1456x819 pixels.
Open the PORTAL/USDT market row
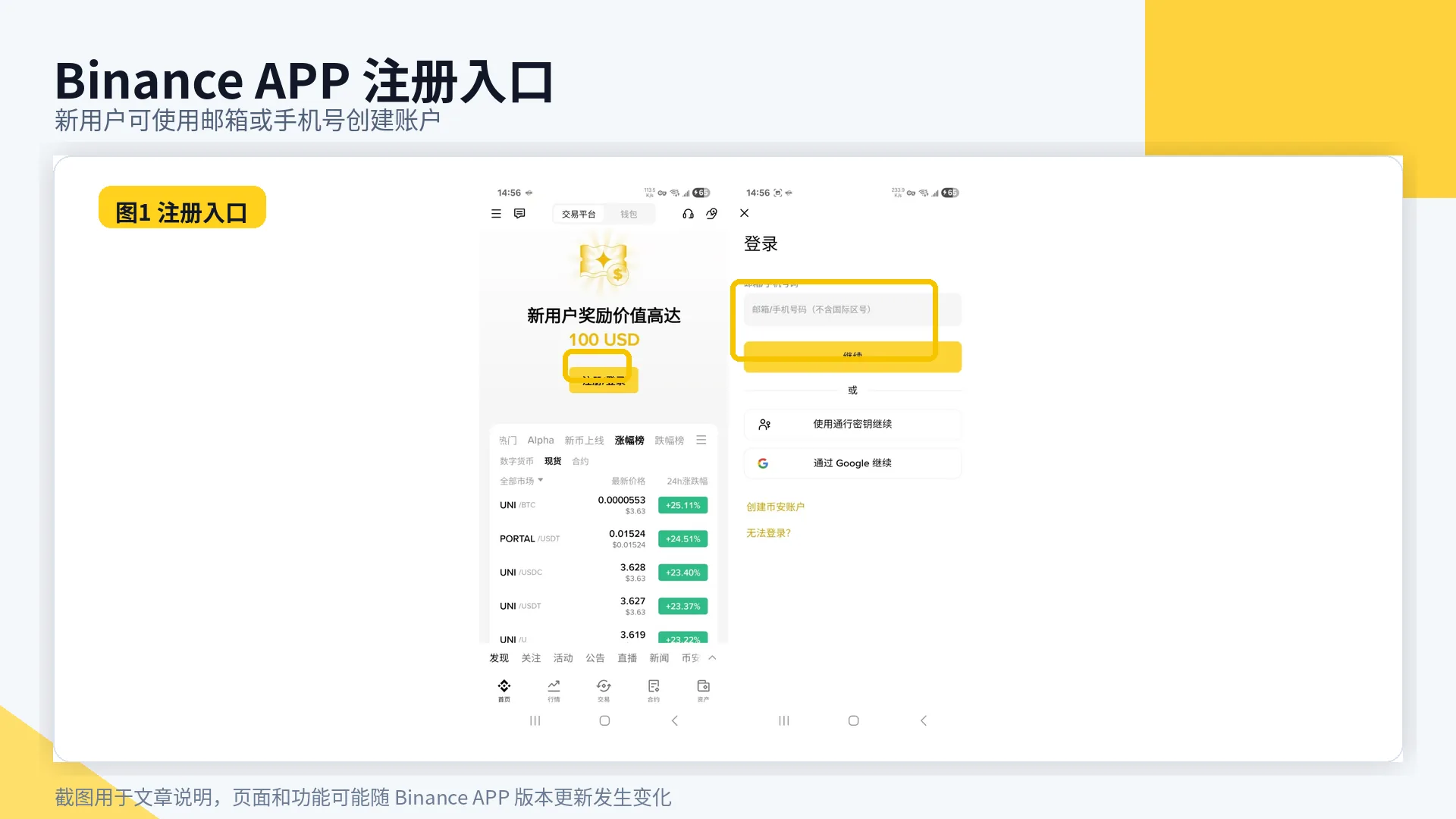click(604, 539)
